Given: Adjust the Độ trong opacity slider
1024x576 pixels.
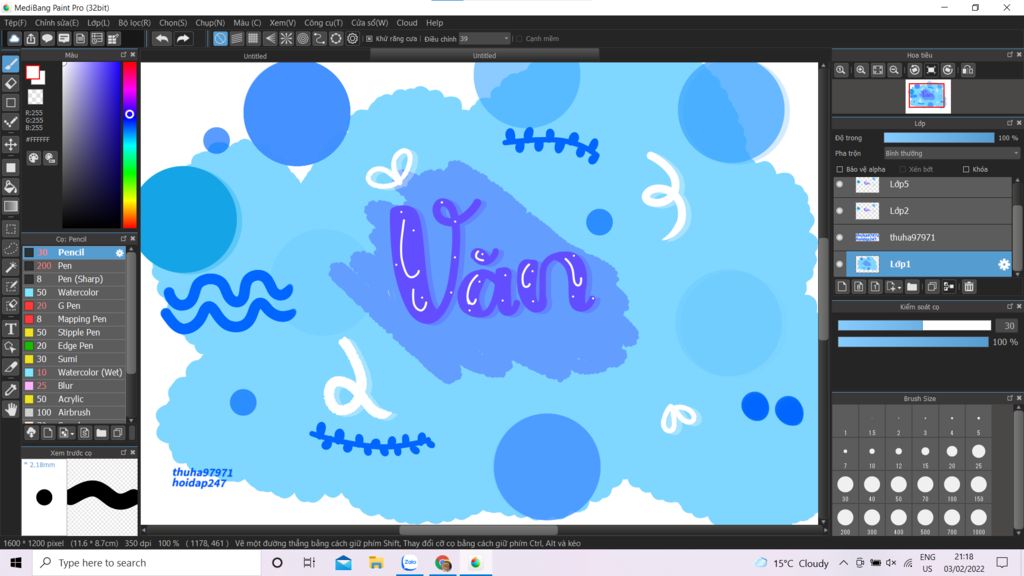Looking at the screenshot, I should pyautogui.click(x=938, y=138).
